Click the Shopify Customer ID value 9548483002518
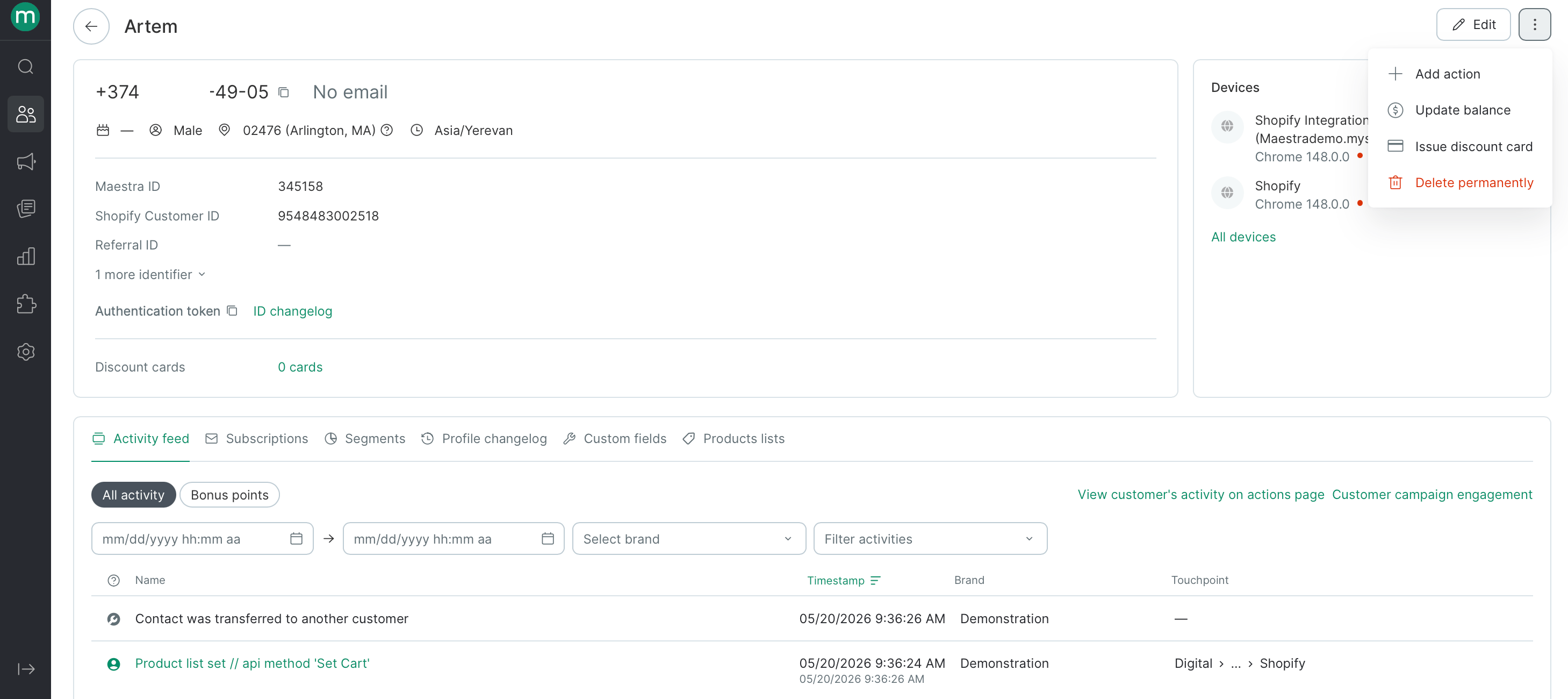Image resolution: width=1568 pixels, height=699 pixels. [x=328, y=216]
